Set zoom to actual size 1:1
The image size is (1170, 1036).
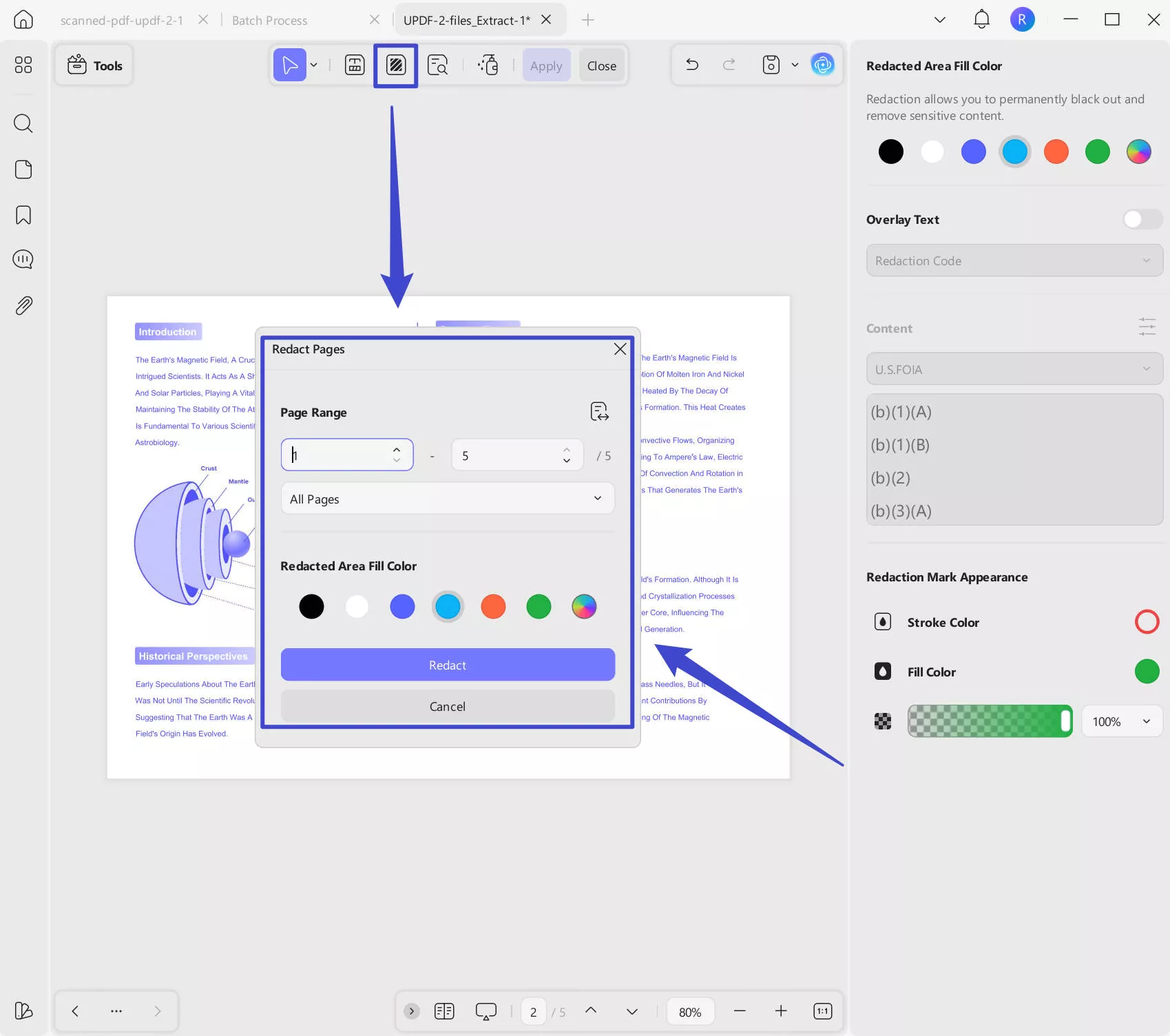(x=823, y=1011)
